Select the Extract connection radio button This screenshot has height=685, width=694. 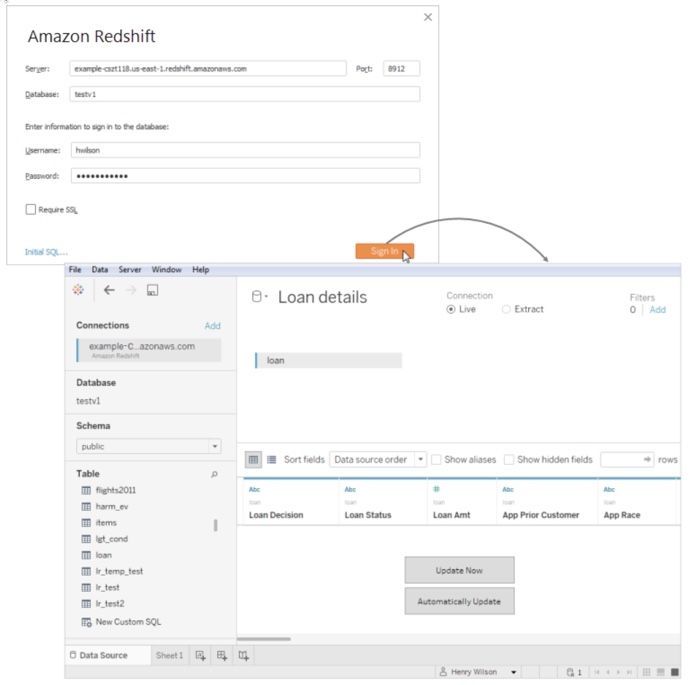(506, 309)
